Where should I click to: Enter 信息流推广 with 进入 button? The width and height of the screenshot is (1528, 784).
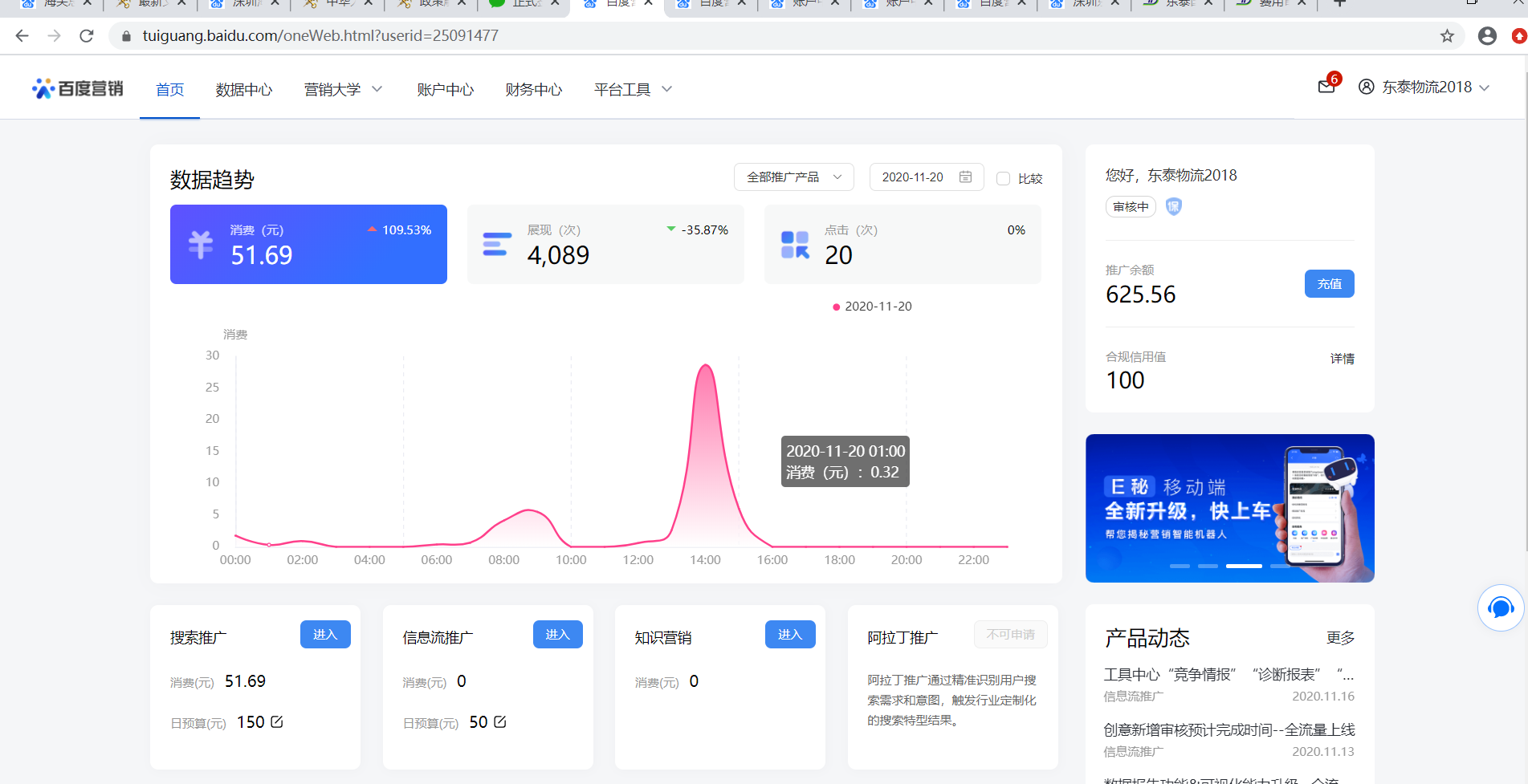557,634
